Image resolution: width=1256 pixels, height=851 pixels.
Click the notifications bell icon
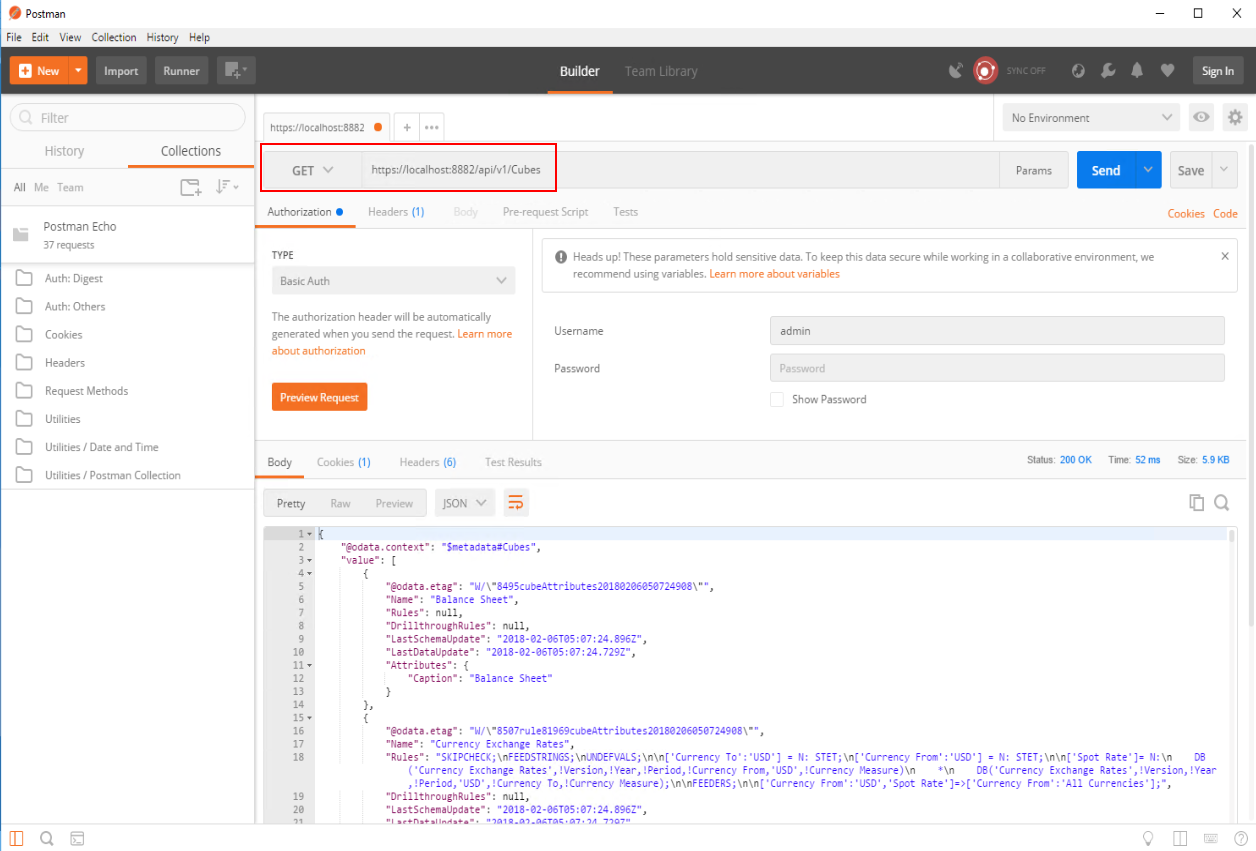(1137, 71)
